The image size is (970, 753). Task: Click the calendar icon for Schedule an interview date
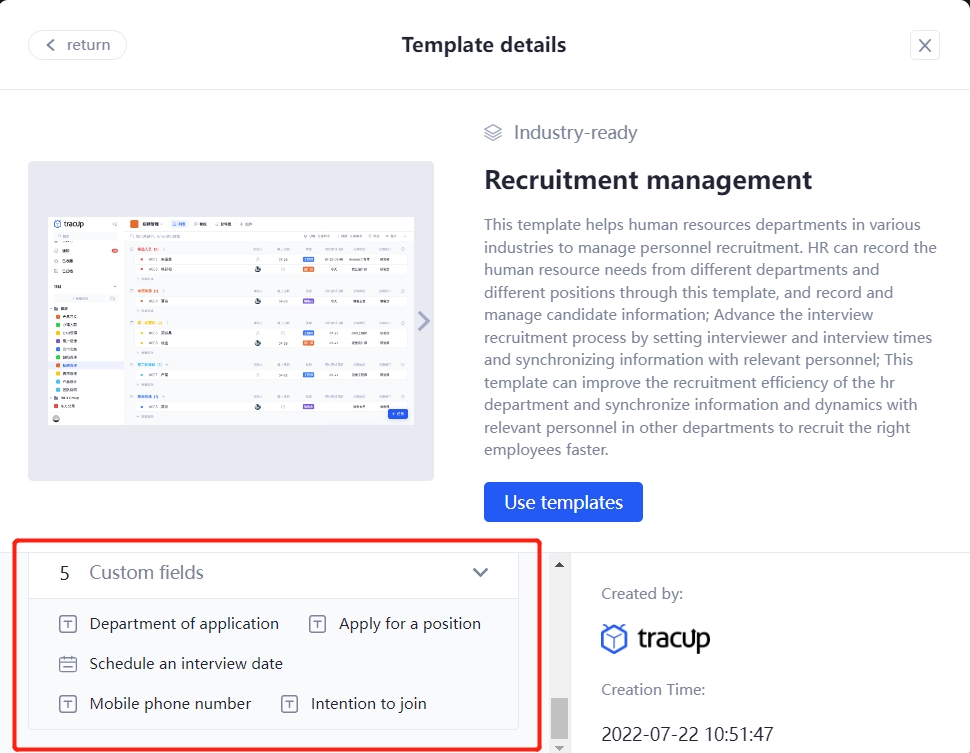coord(68,663)
